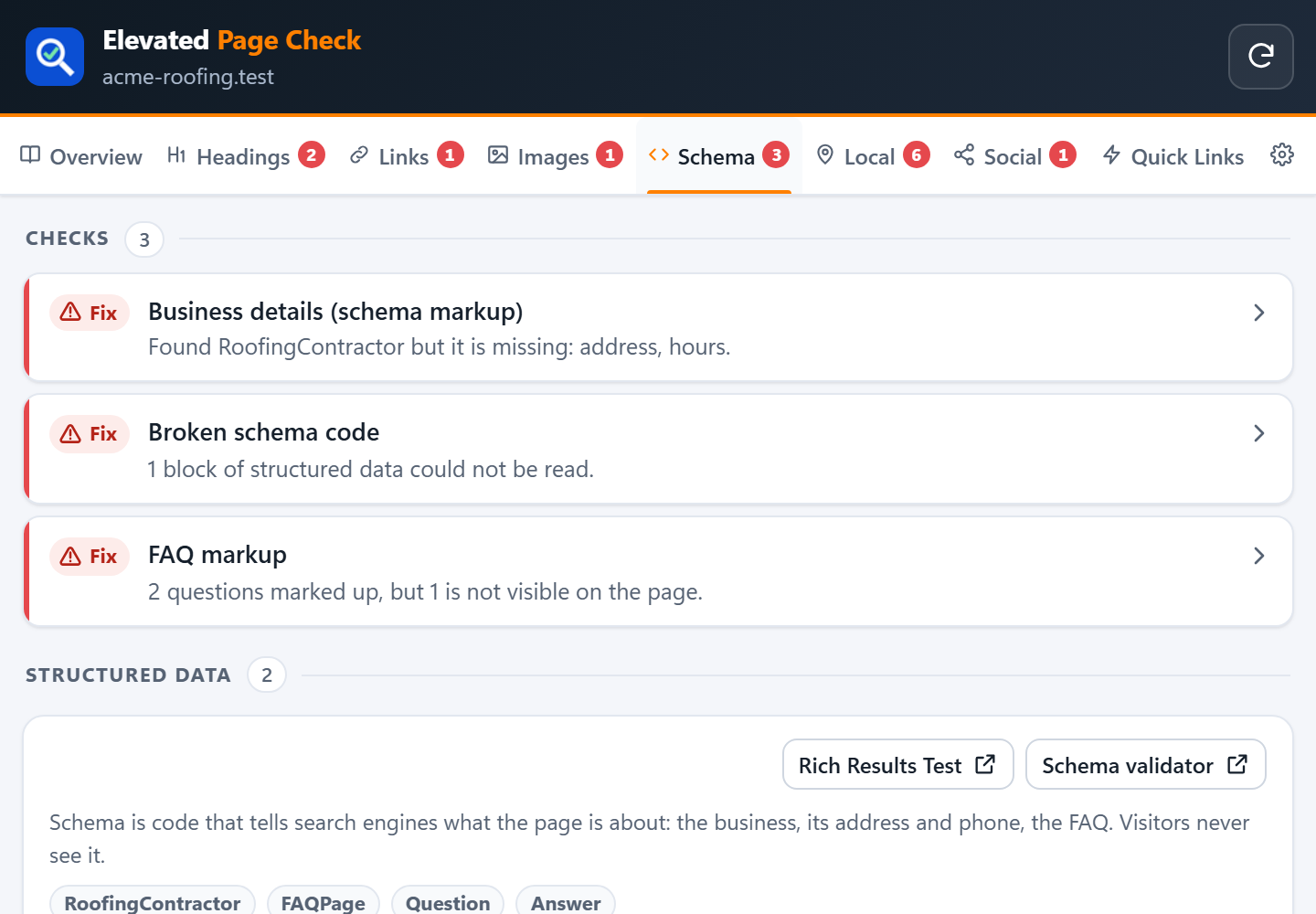
Task: Click the red Links badge showing 1
Action: [450, 155]
